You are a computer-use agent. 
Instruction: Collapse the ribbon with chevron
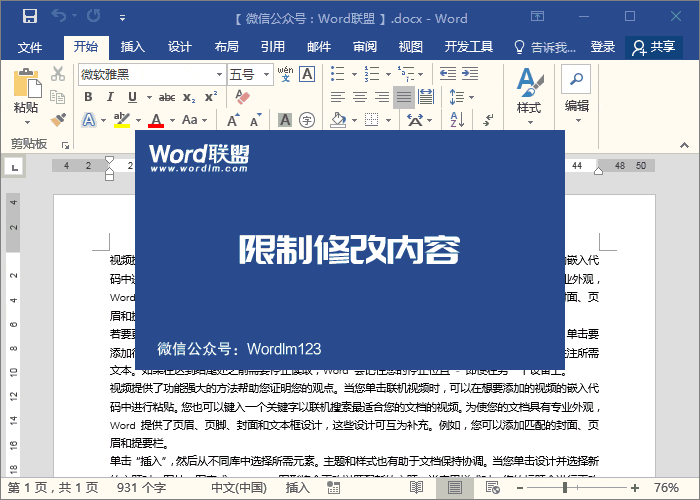tap(684, 145)
